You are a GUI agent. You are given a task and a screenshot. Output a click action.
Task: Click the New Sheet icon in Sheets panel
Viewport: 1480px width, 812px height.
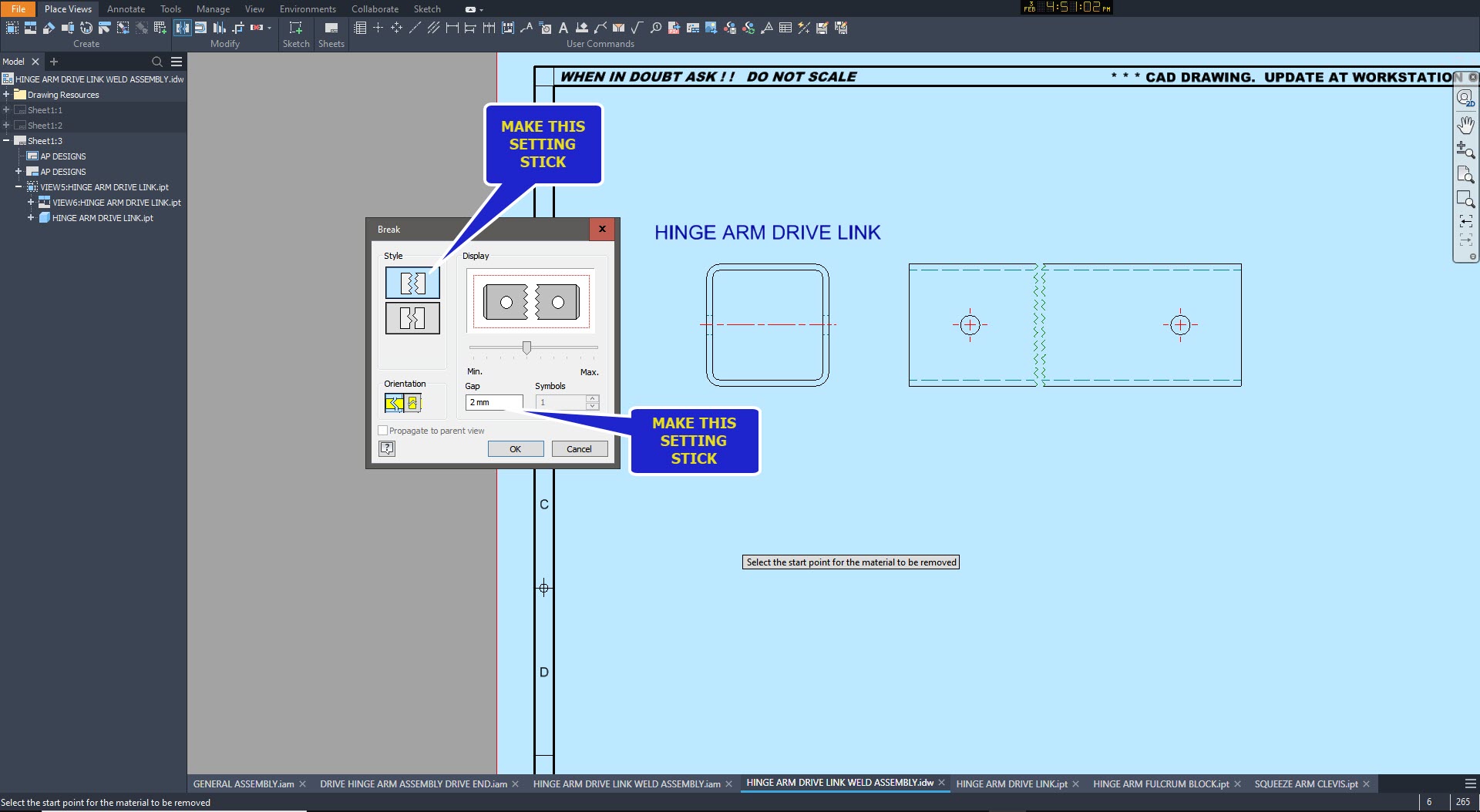331,28
